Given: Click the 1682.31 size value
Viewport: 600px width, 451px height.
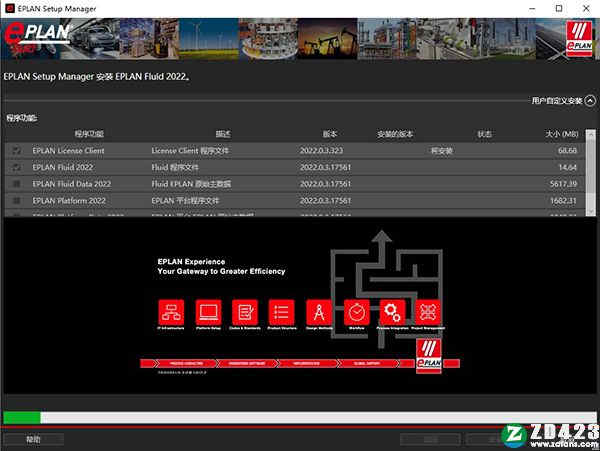Looking at the screenshot, I should tap(563, 200).
